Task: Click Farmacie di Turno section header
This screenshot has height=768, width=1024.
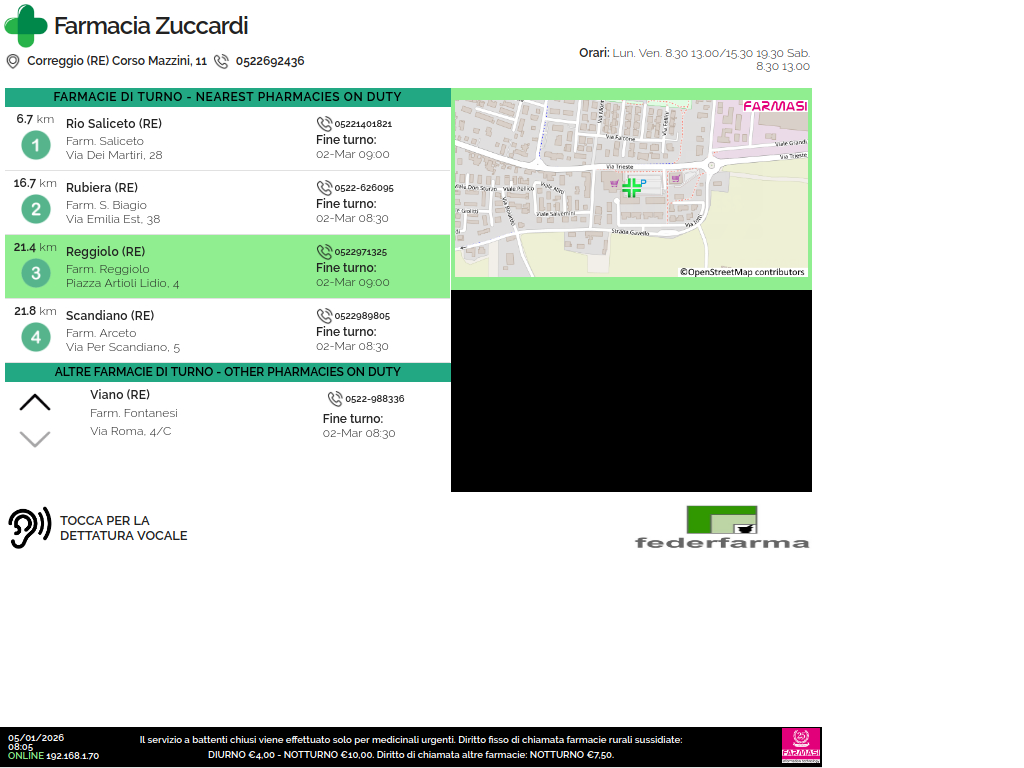Action: (x=227, y=97)
